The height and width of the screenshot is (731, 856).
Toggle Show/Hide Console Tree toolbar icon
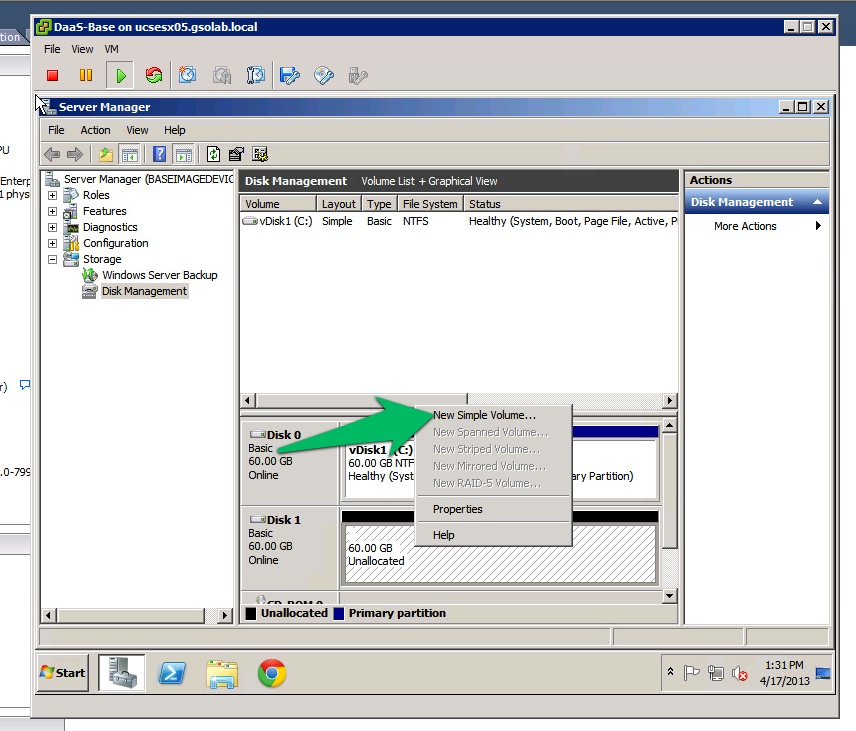pos(130,154)
